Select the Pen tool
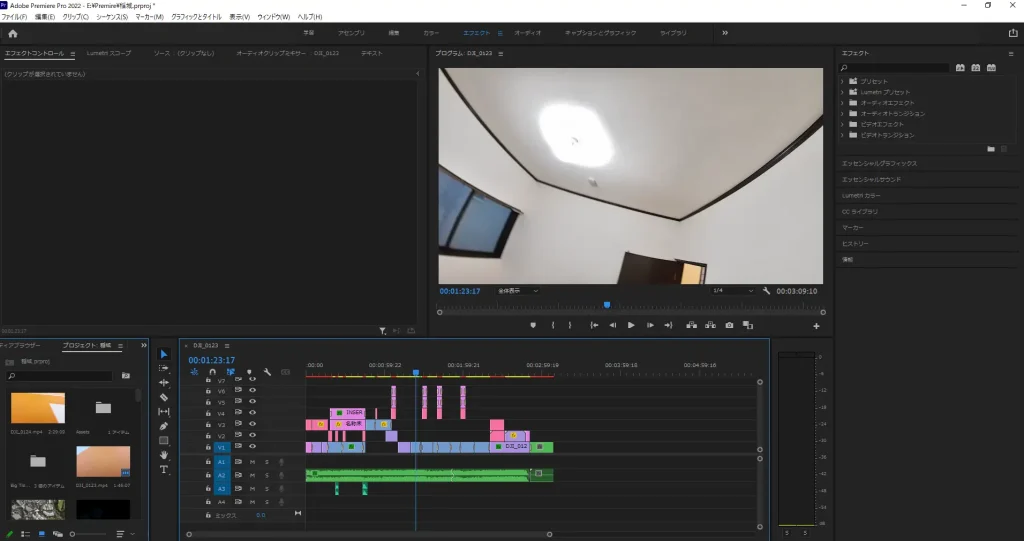 point(164,426)
